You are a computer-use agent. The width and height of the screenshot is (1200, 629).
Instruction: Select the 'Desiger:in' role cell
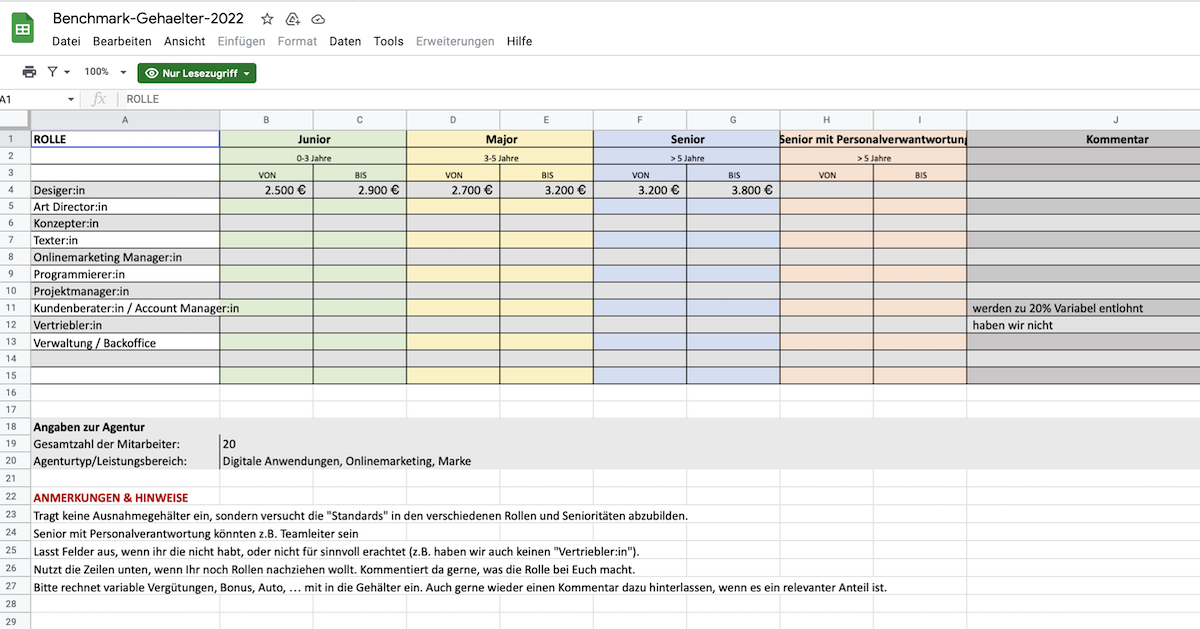125,190
